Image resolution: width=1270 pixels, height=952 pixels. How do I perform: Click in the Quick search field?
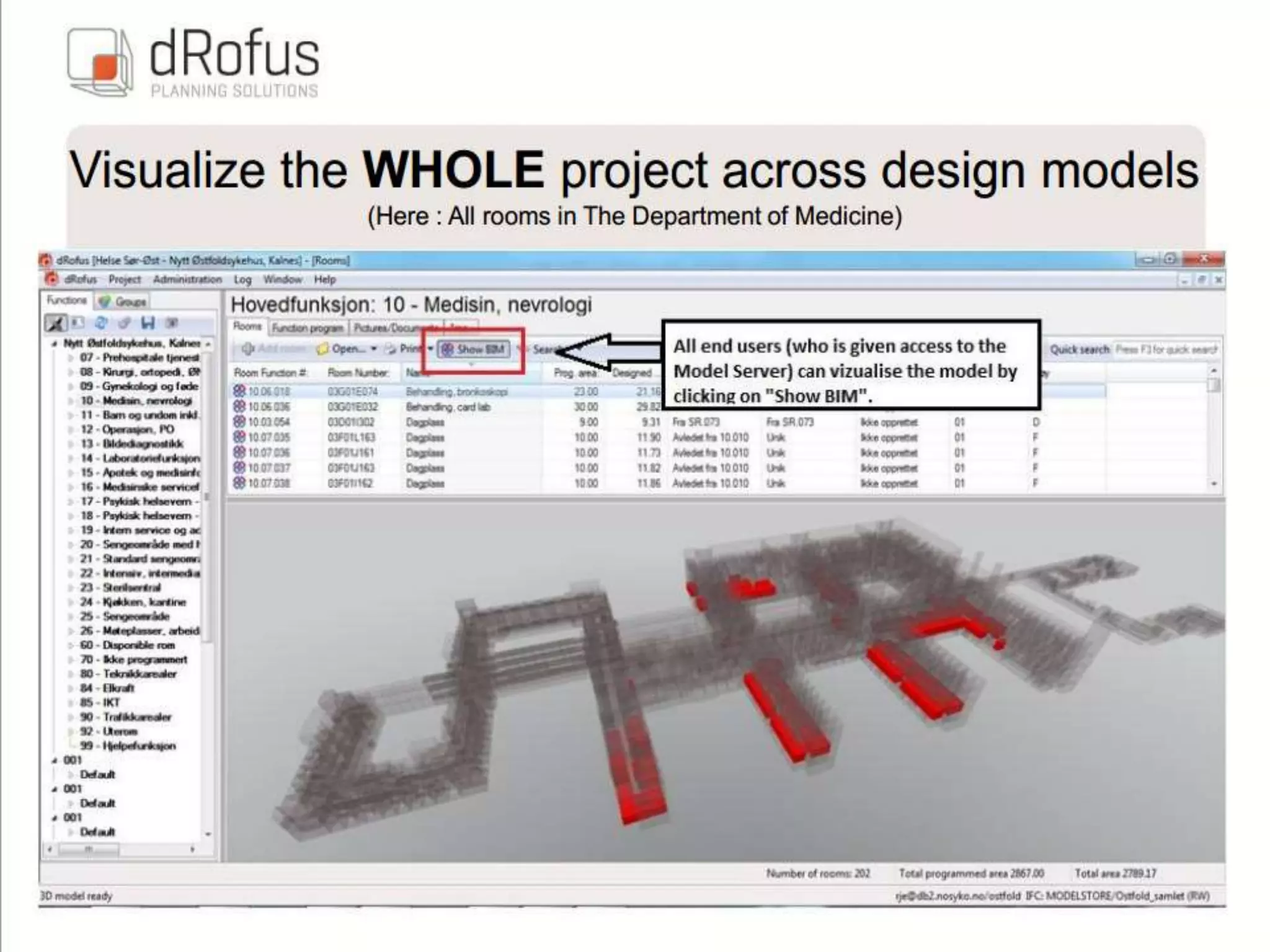click(x=1166, y=350)
